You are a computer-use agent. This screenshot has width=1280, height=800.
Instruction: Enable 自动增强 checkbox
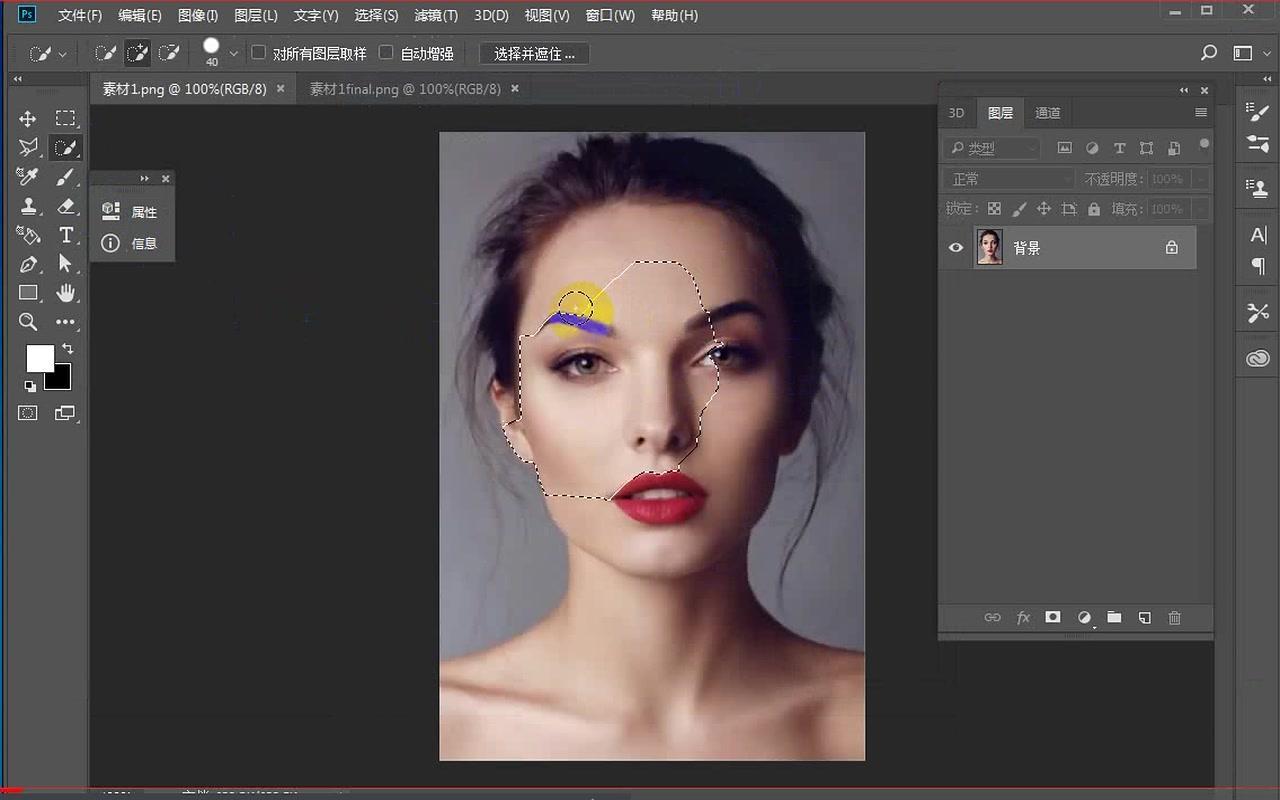click(x=386, y=52)
